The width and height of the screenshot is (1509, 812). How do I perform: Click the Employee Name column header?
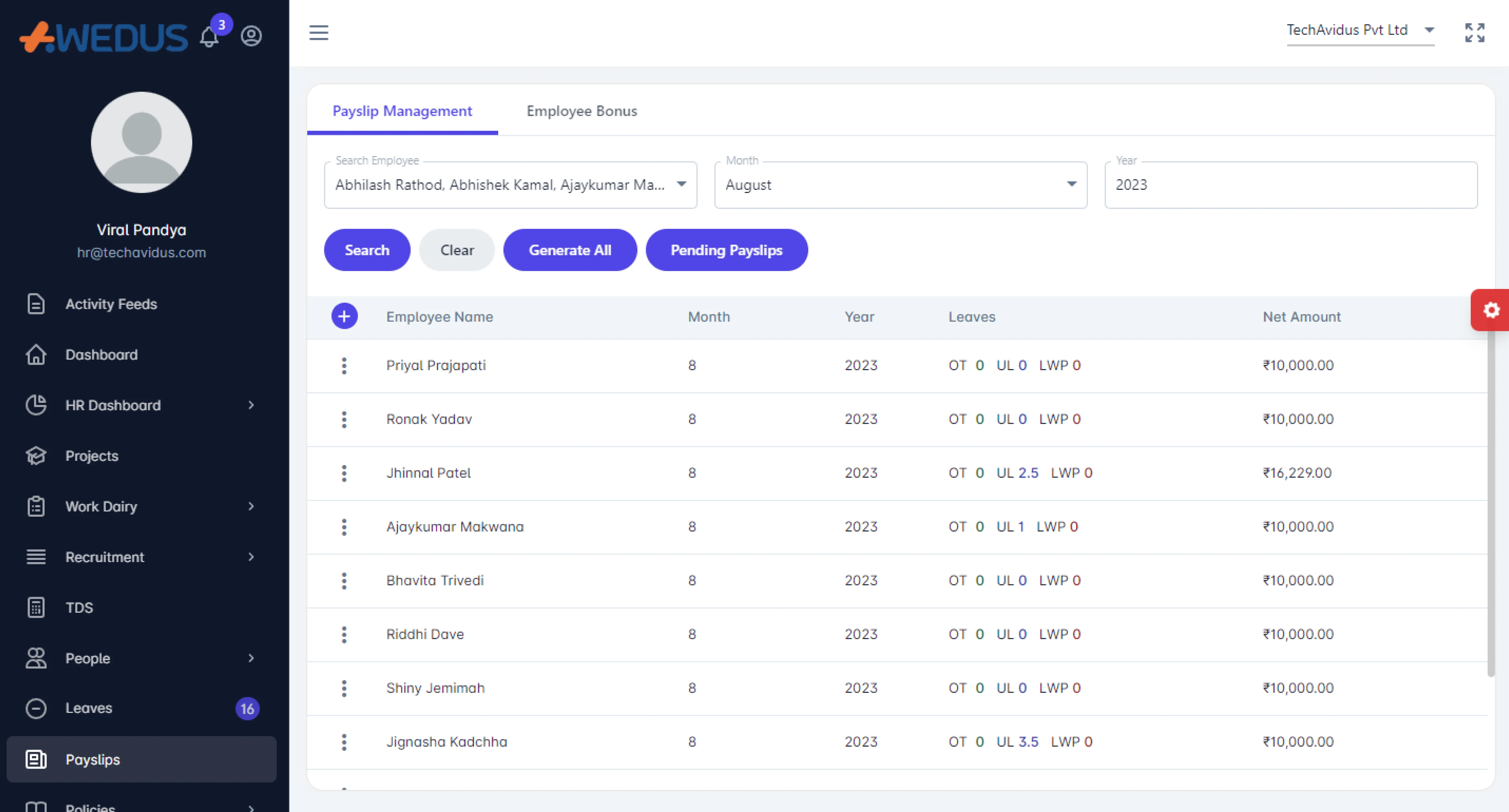point(439,317)
